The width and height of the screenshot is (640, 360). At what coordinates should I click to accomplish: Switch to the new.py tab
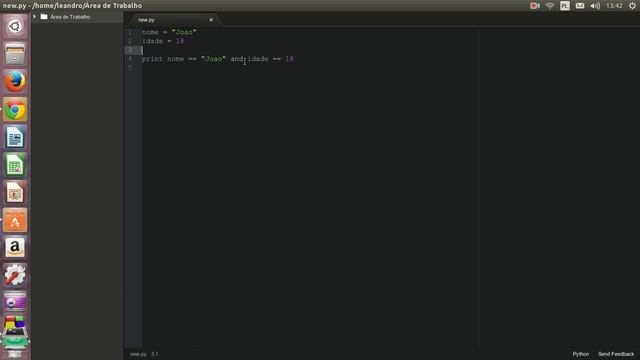146,20
